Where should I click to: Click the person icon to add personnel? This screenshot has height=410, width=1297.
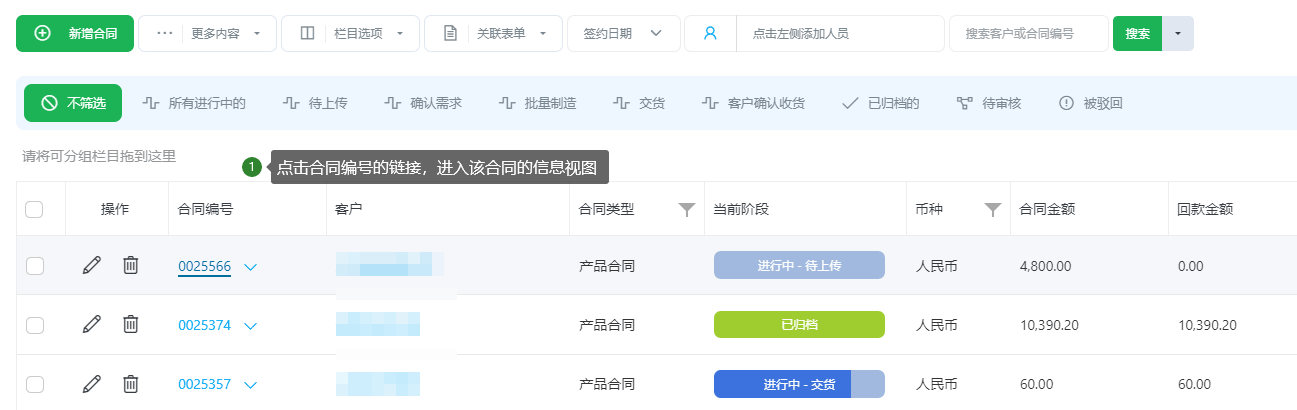click(x=710, y=33)
